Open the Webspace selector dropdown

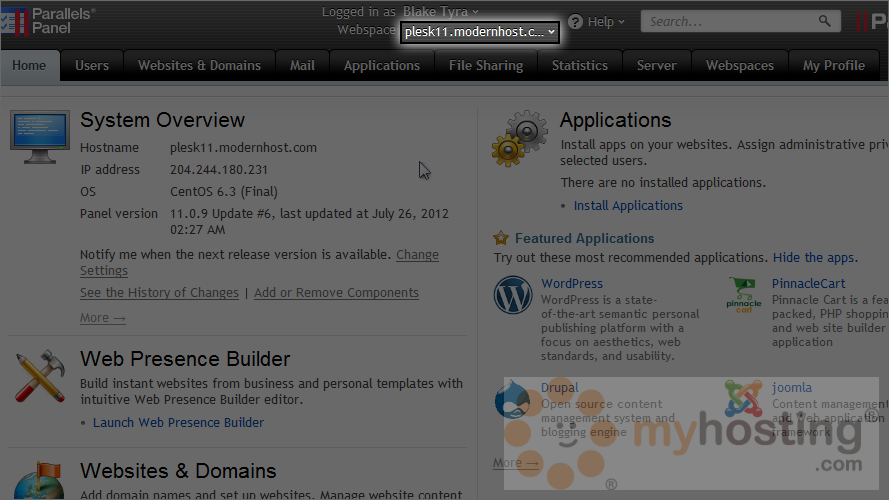pos(480,32)
